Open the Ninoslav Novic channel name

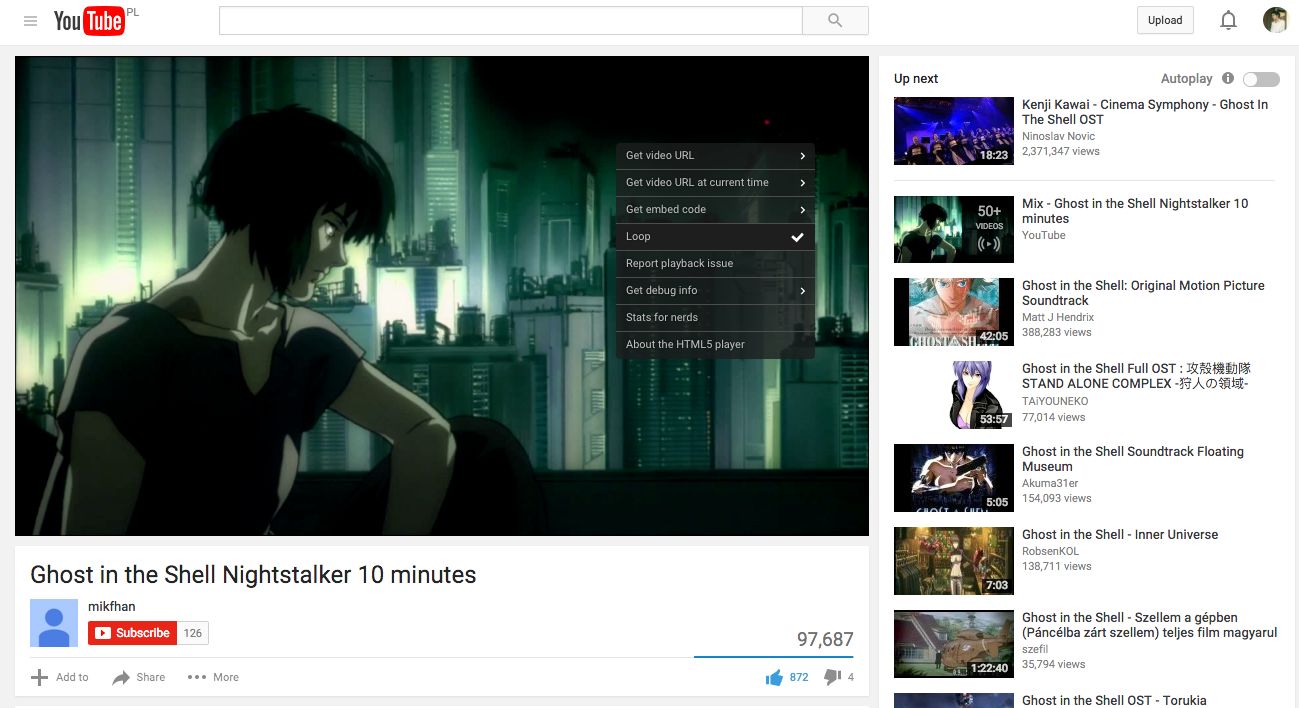1058,136
